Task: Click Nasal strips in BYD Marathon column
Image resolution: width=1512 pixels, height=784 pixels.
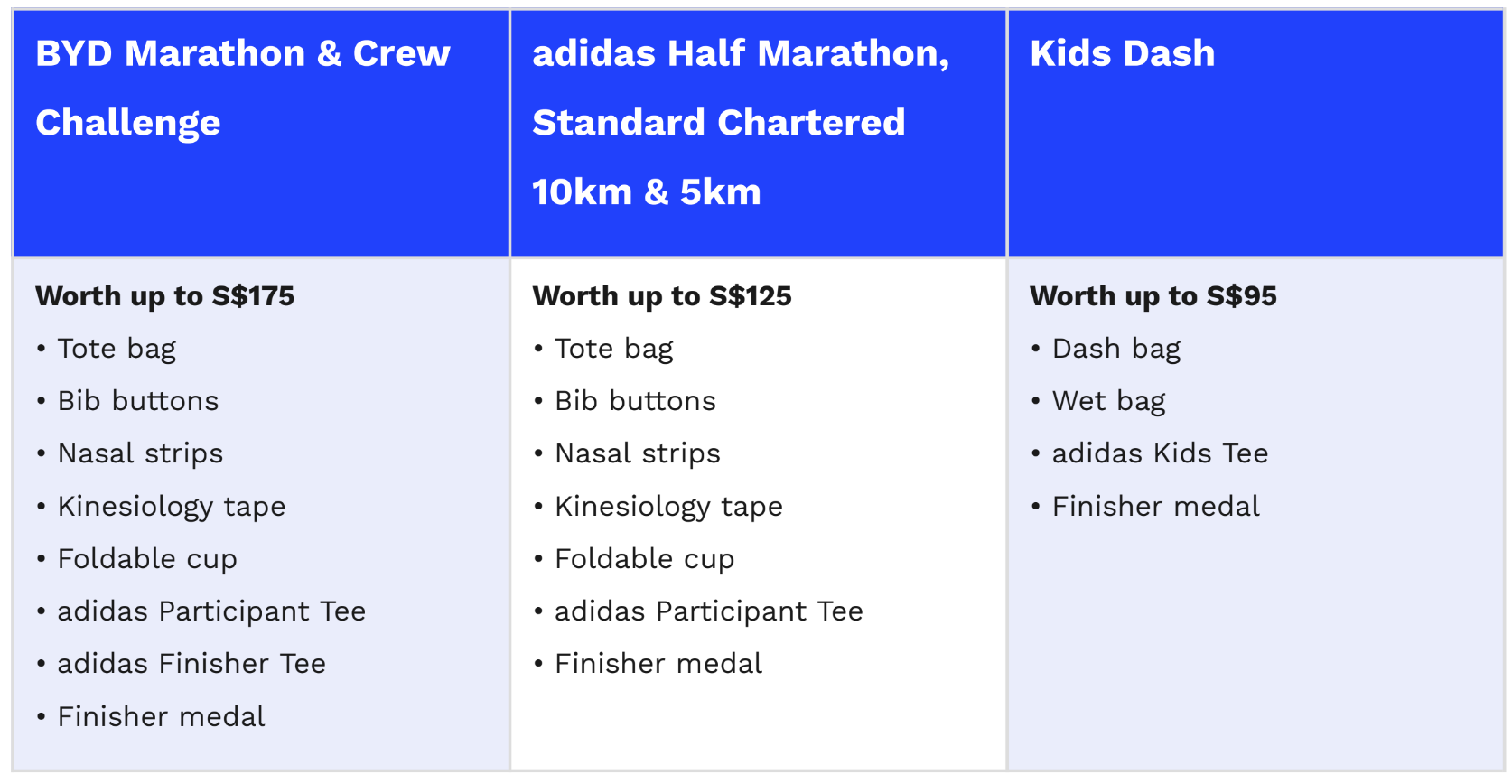Action: tap(140, 453)
